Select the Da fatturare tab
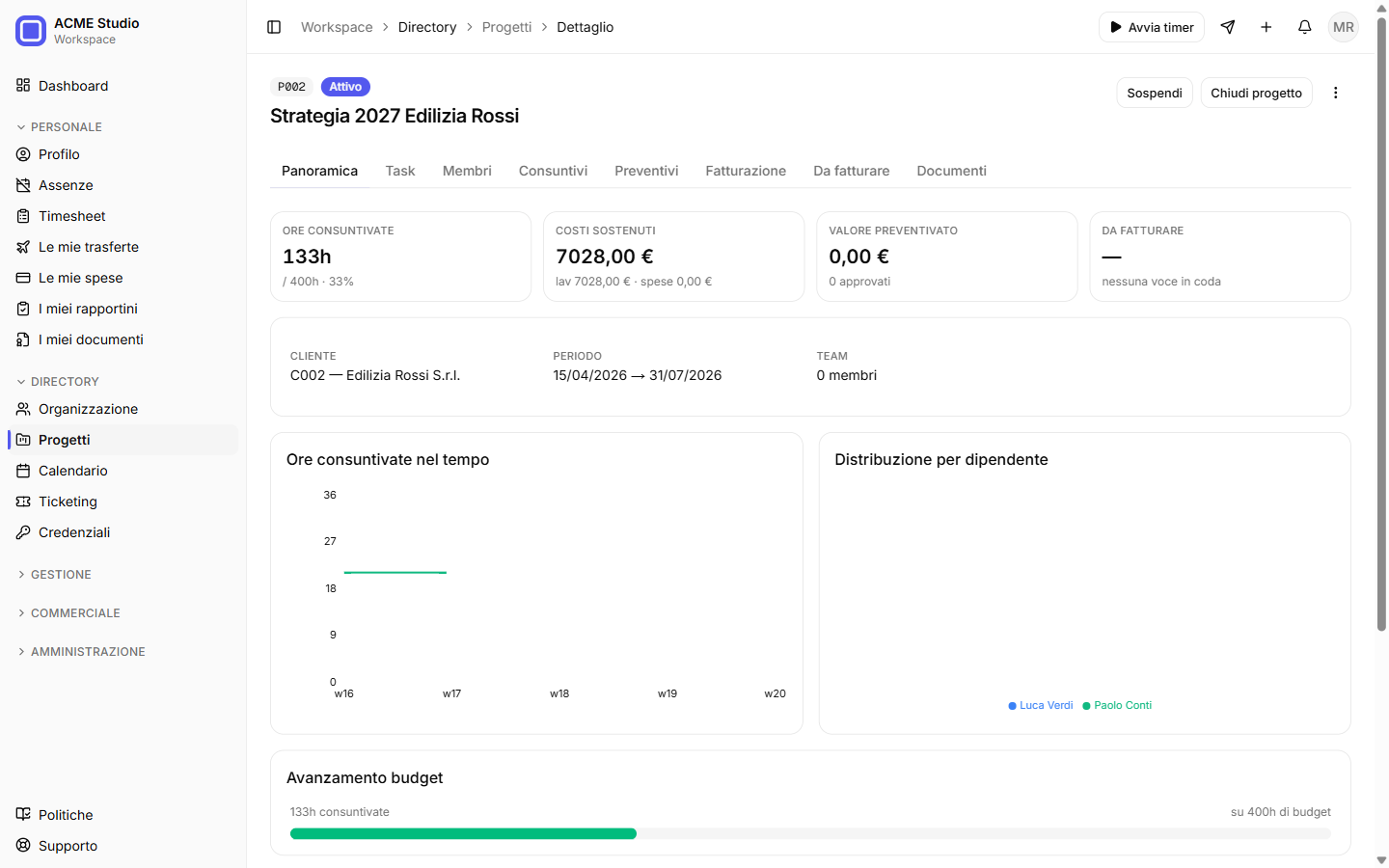This screenshot has height=868, width=1389. pos(852,171)
